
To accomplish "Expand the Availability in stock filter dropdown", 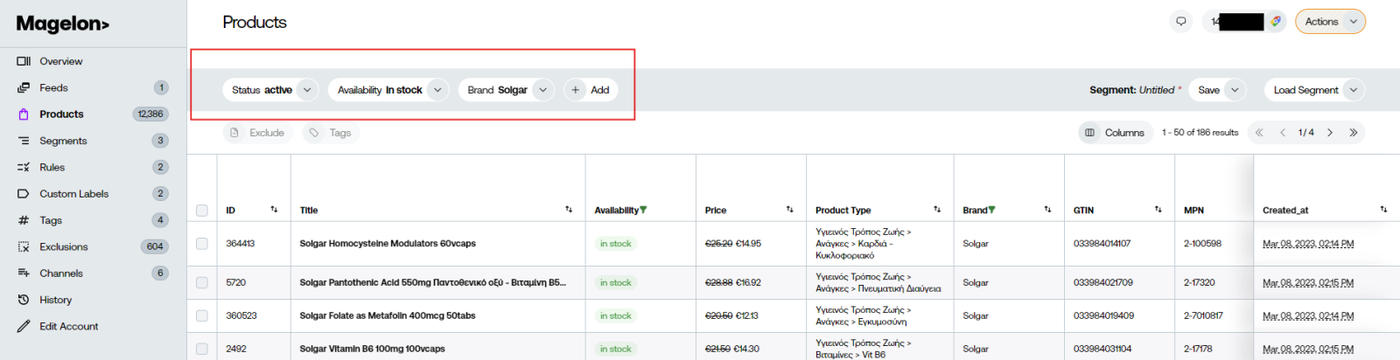I will (x=437, y=90).
